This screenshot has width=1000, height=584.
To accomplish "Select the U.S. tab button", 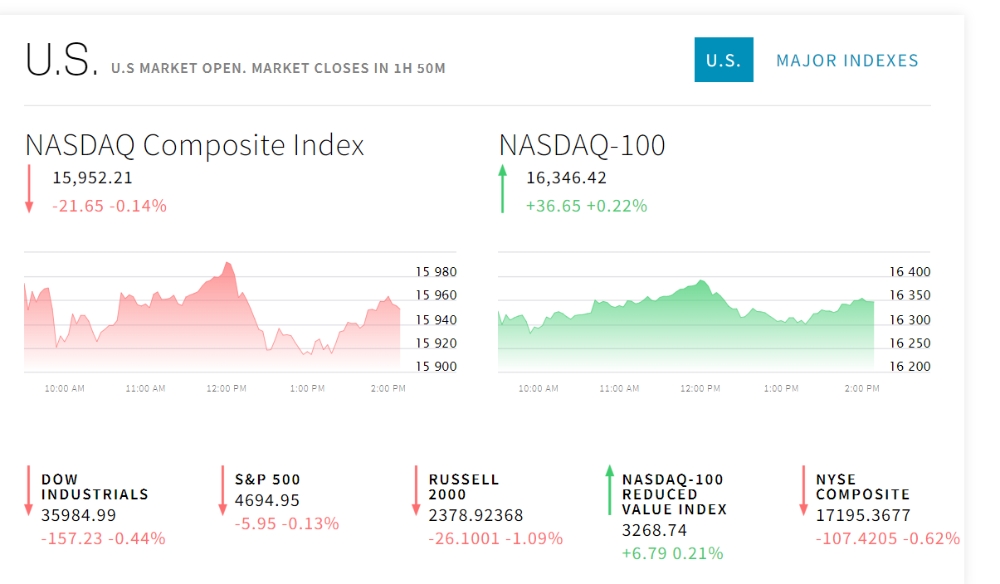I will [x=724, y=60].
